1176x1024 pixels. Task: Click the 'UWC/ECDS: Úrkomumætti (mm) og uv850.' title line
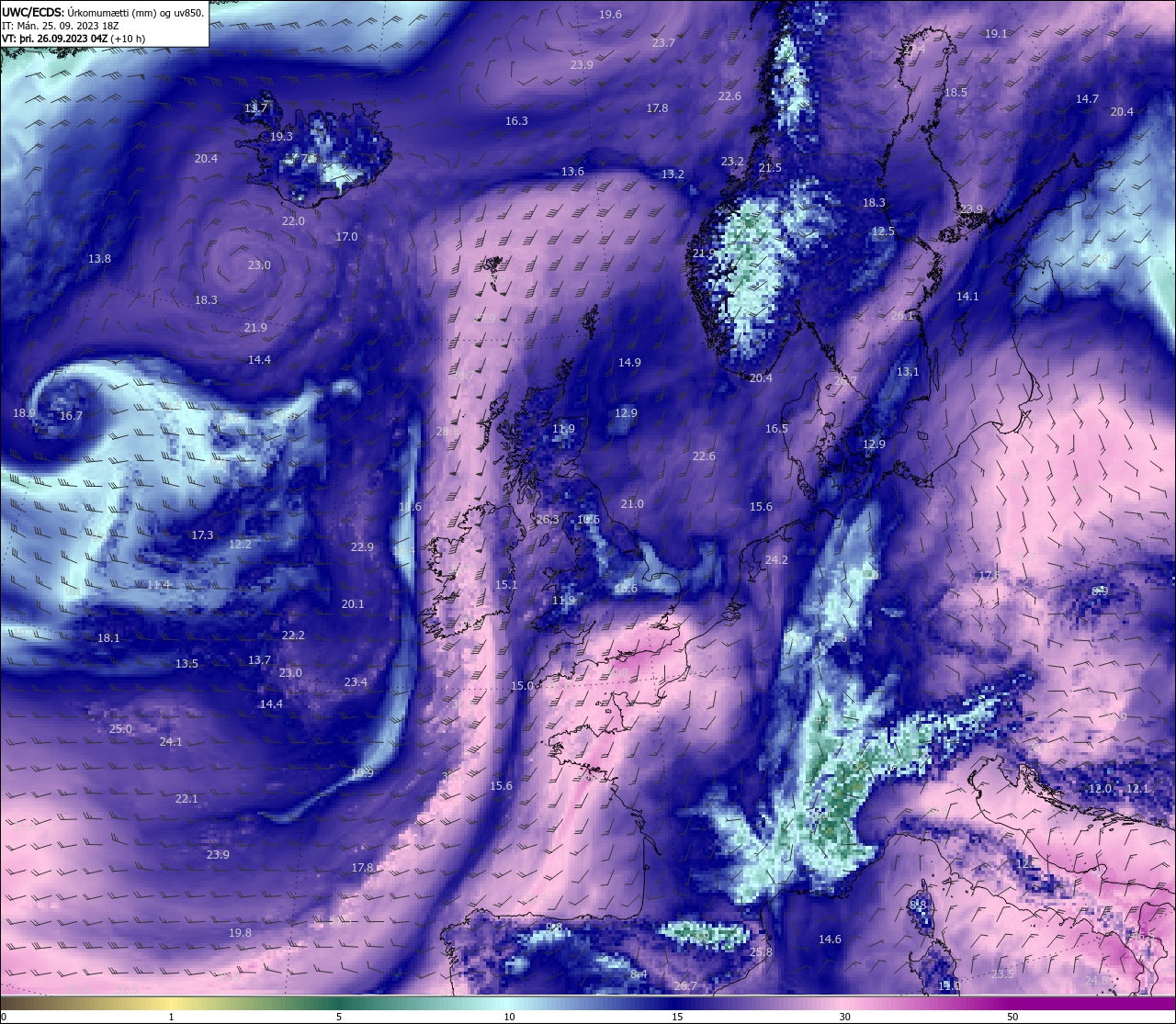(x=103, y=13)
